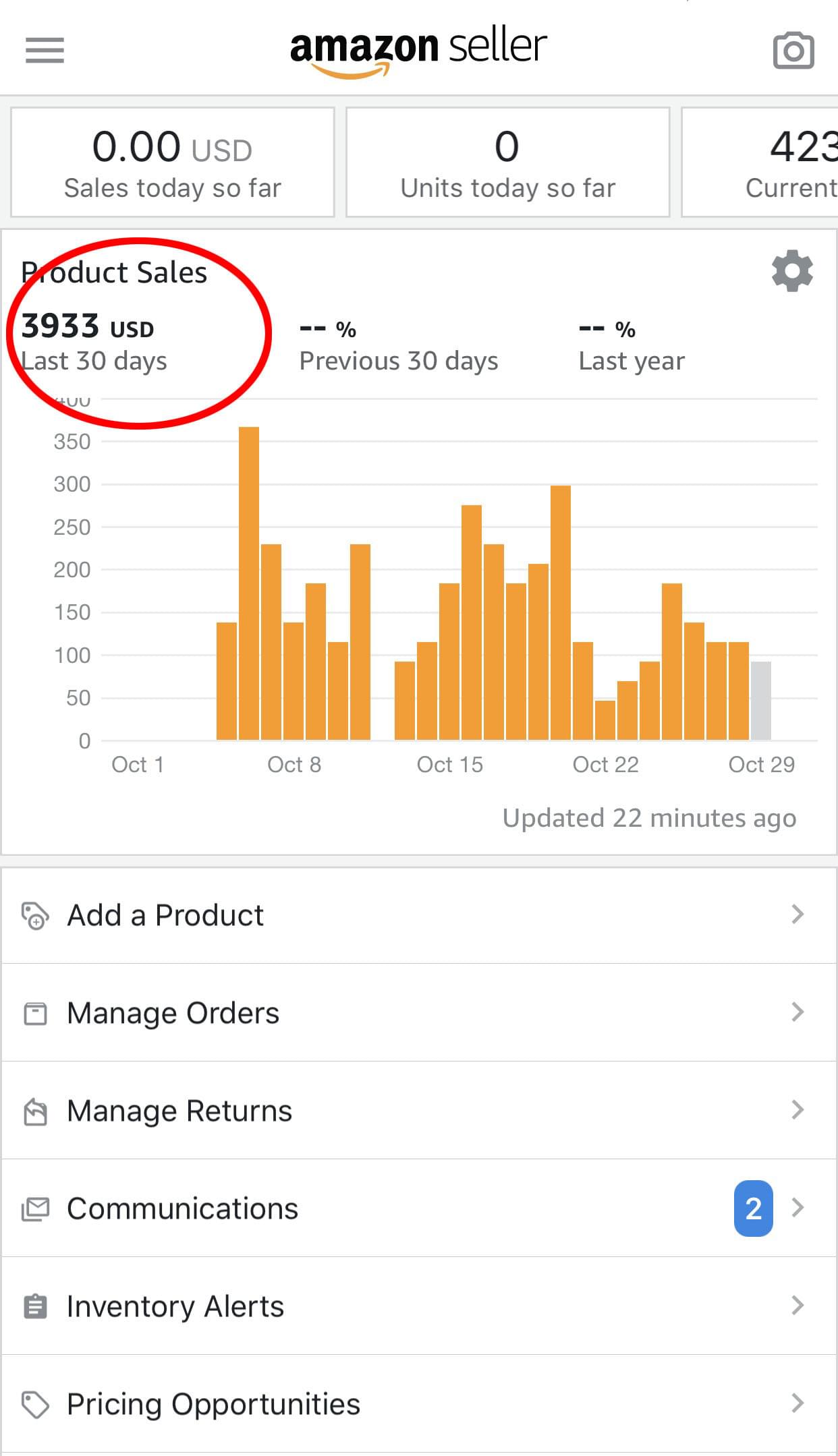Viewport: 838px width, 1456px height.
Task: Expand Manage Orders chevron arrow
Action: [798, 1012]
